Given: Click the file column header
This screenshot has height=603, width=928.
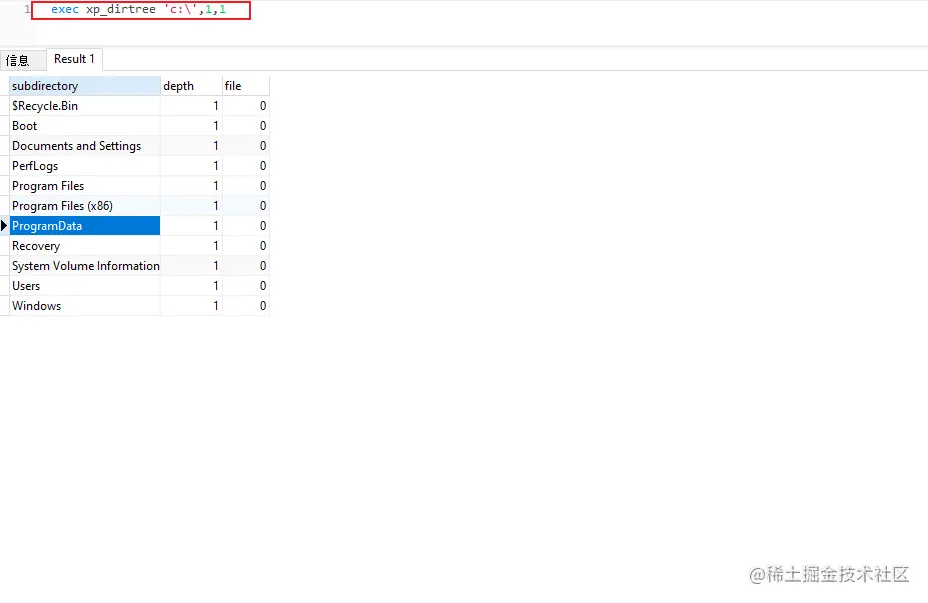Looking at the screenshot, I should (x=246, y=86).
